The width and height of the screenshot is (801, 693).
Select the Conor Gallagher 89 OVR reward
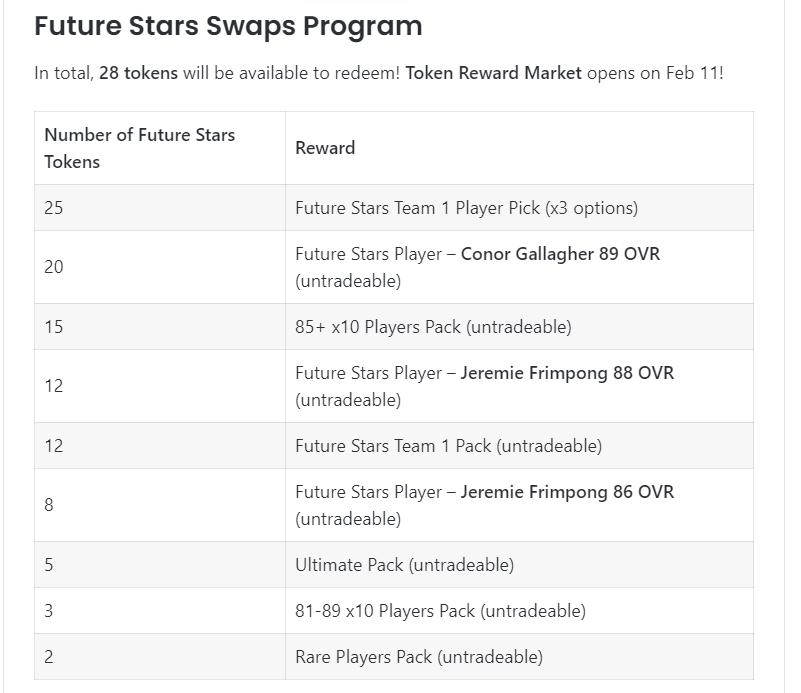click(560, 254)
